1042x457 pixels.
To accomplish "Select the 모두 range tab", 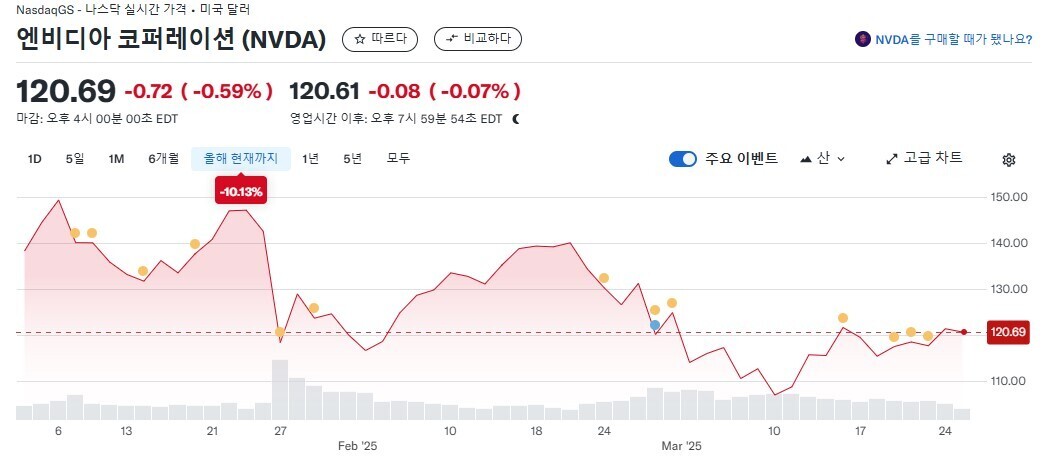I will click(398, 159).
